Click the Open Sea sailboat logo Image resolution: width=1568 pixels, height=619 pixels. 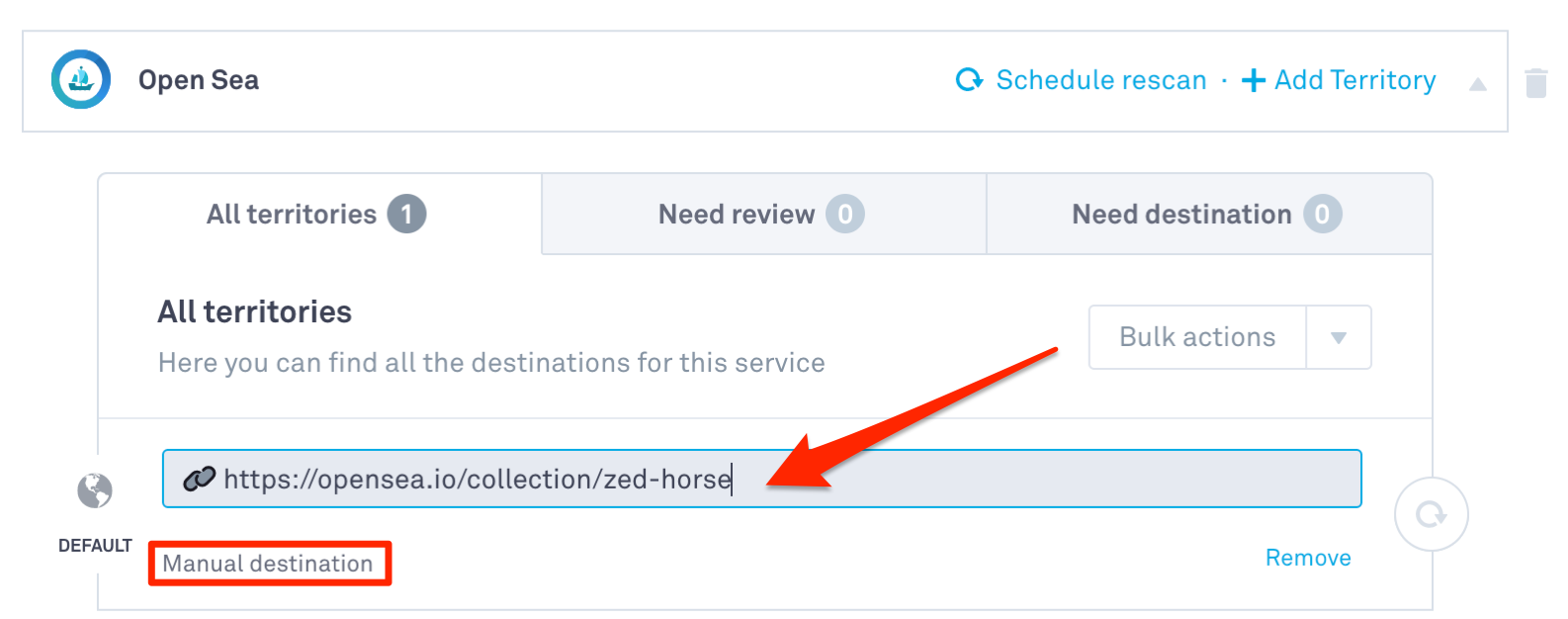[81, 79]
